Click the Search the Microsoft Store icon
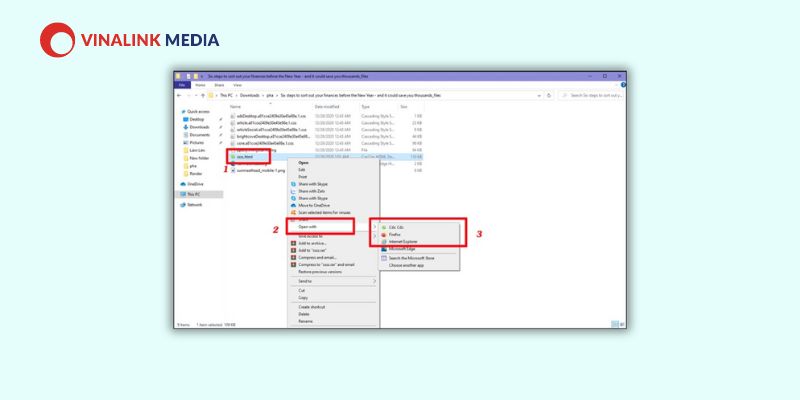The width and height of the screenshot is (800, 400). pos(384,258)
